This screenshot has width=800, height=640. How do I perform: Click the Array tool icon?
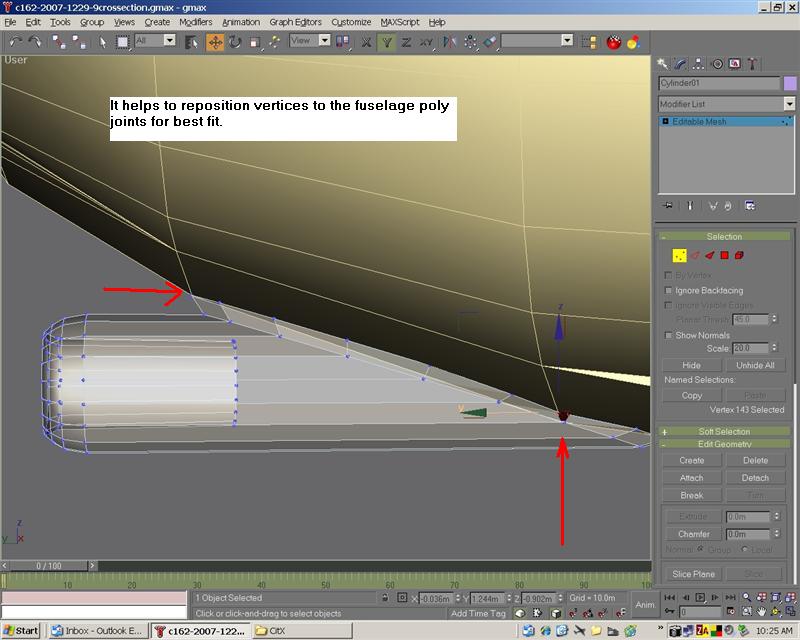470,42
